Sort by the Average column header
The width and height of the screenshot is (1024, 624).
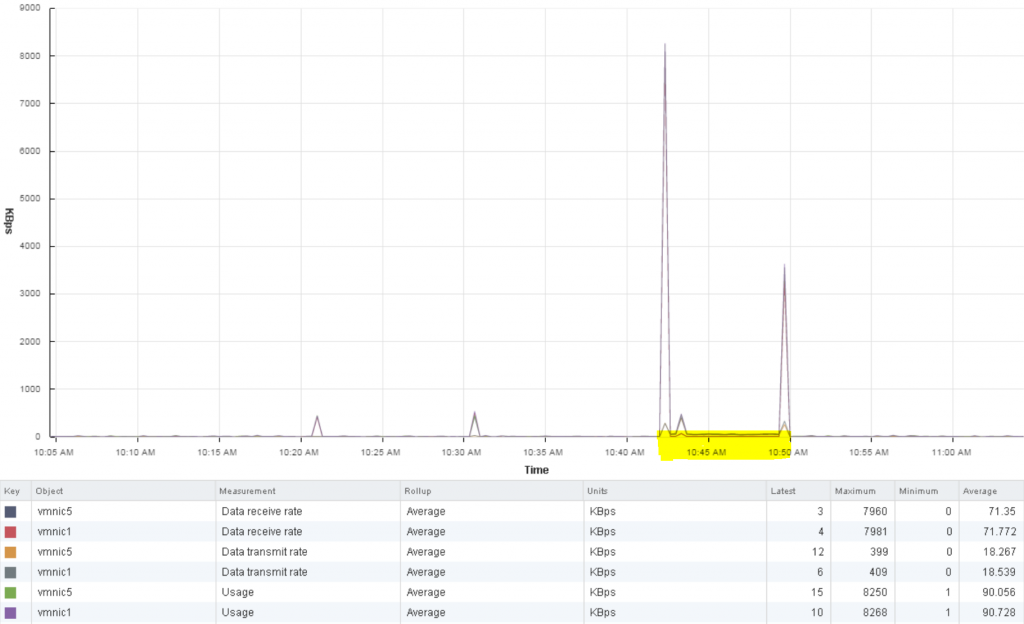tap(980, 491)
